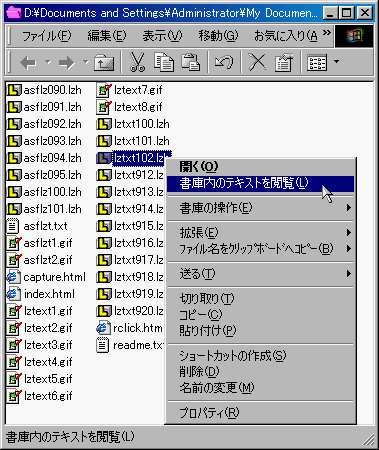
Task: Choose コピー(C) in context menu
Action: pyautogui.click(x=260, y=315)
